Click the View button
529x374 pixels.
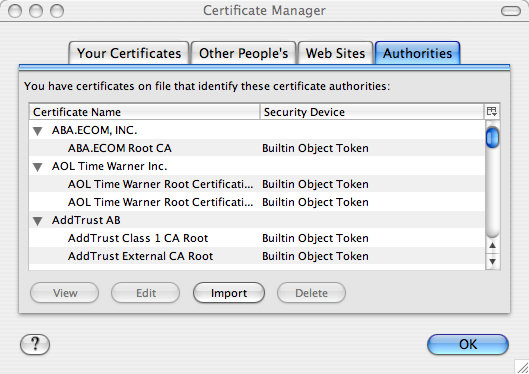pyautogui.click(x=65, y=293)
